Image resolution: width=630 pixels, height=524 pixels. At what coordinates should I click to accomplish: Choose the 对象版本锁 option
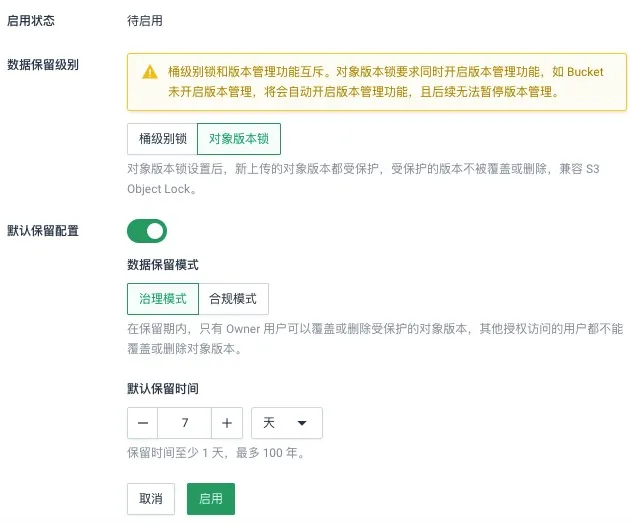click(239, 138)
